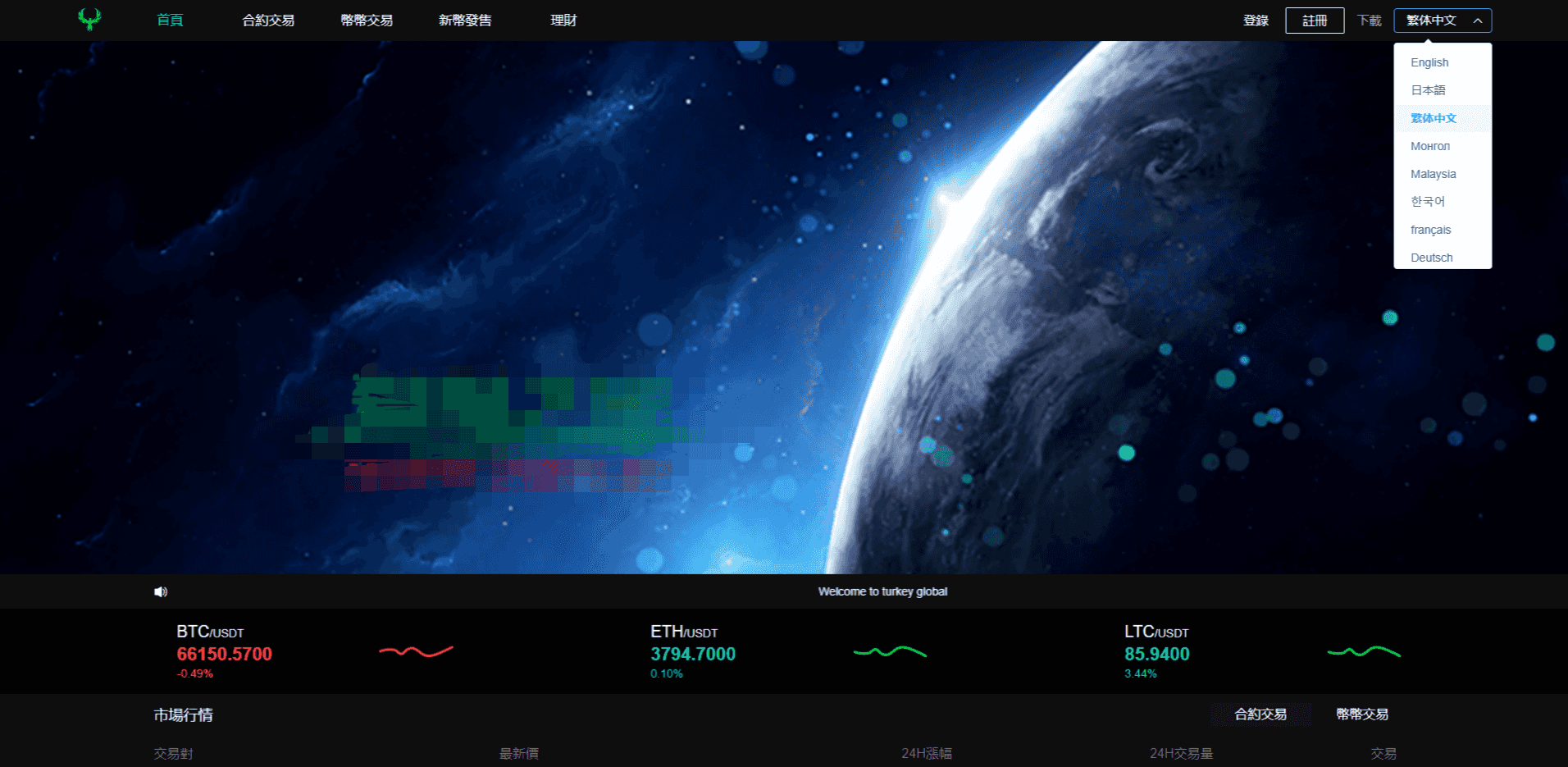Click the BTC price 66150.5700

pos(224,654)
